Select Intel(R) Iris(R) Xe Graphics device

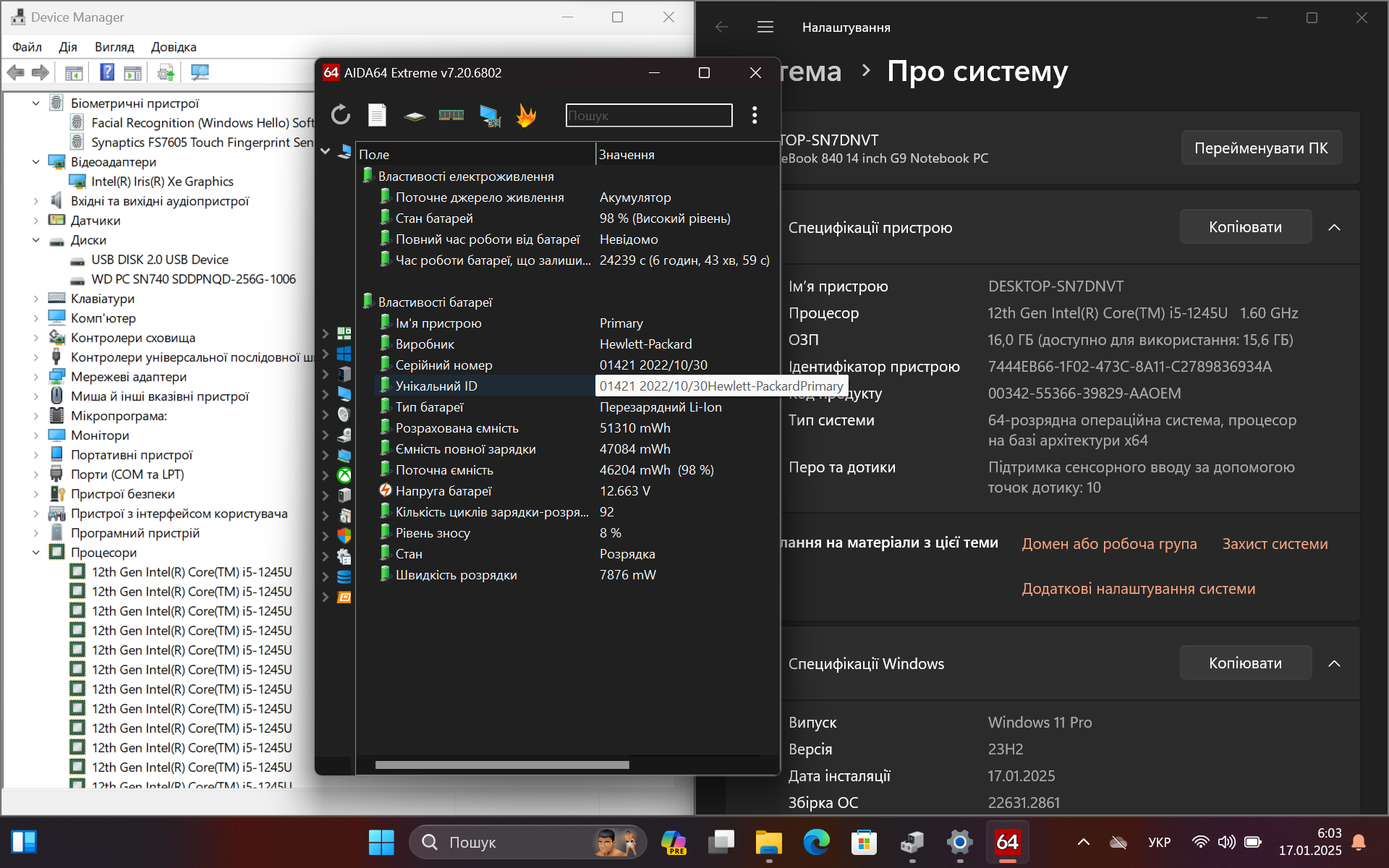pos(162,182)
